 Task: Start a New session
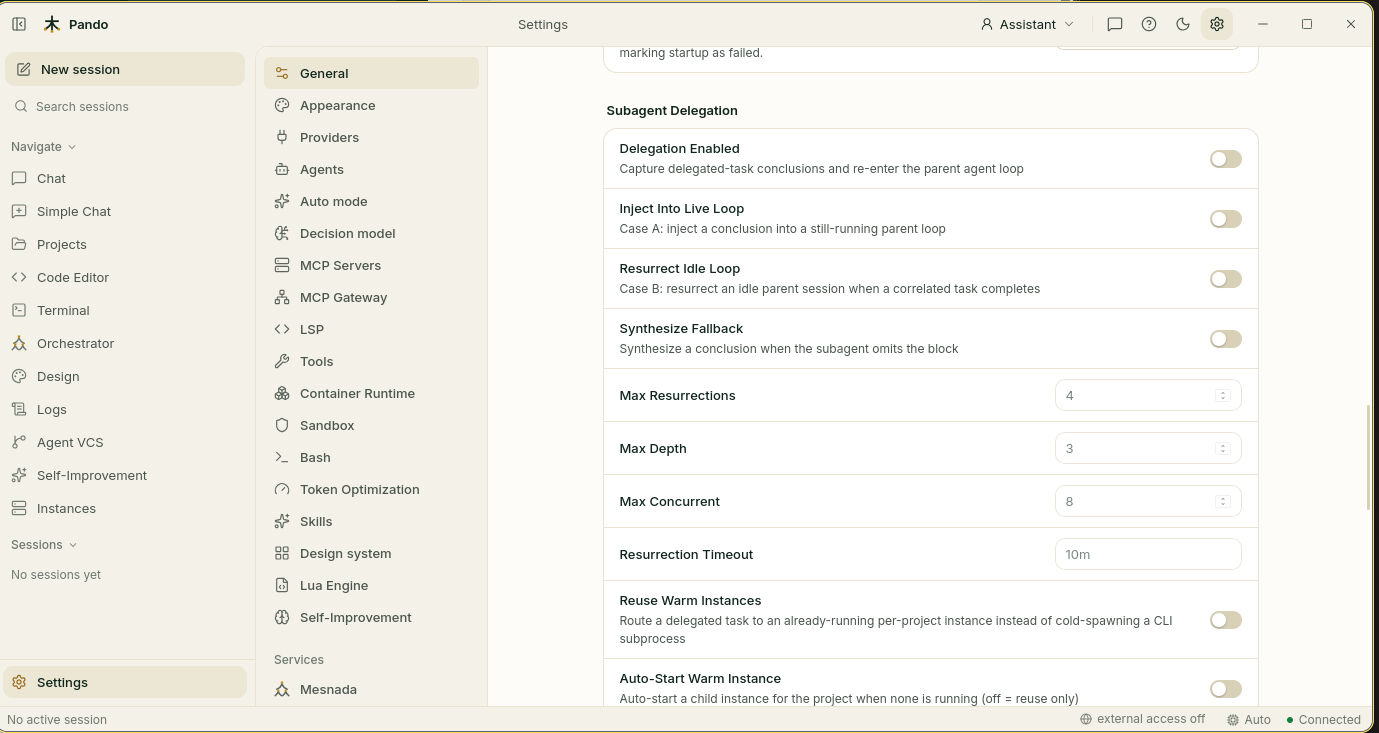pyautogui.click(x=125, y=69)
